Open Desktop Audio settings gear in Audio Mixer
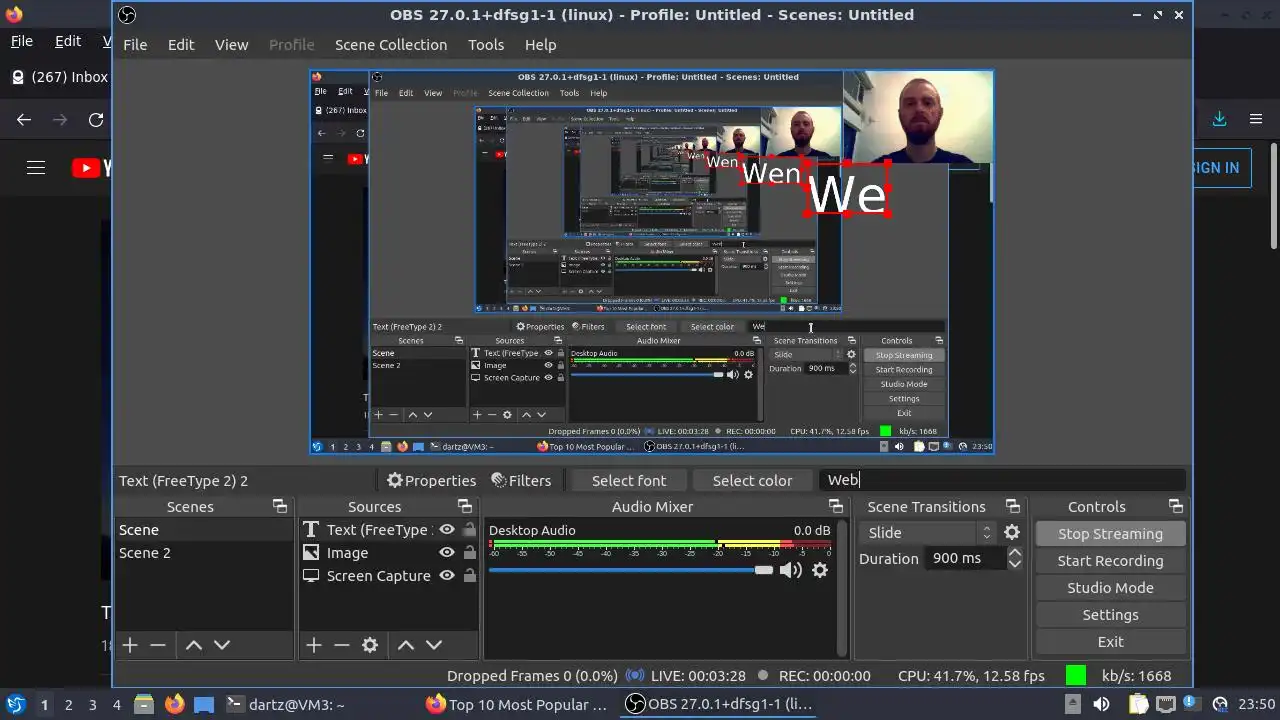 coord(820,570)
